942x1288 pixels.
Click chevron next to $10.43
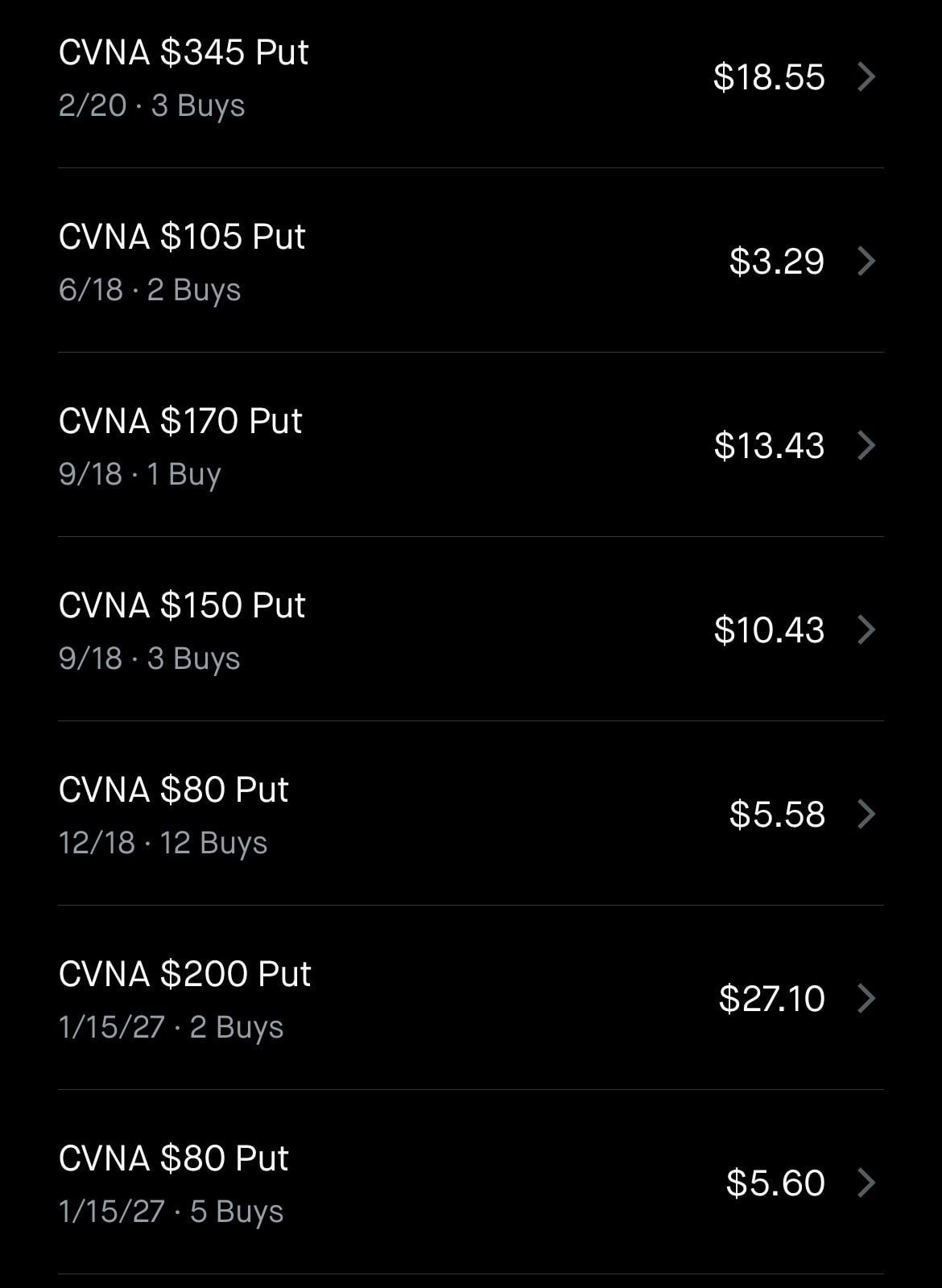(x=866, y=630)
